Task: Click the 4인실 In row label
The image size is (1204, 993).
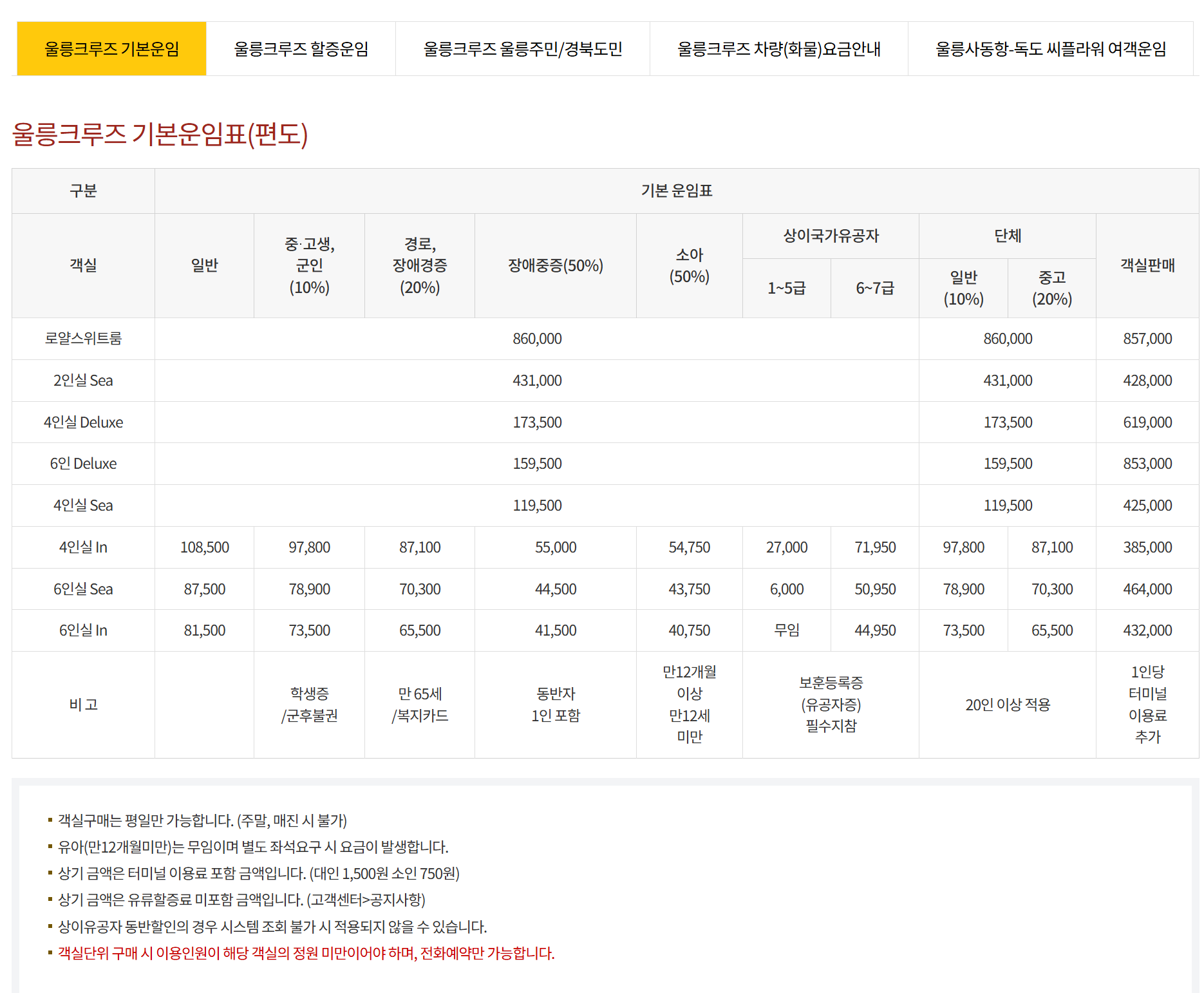Action: (83, 547)
